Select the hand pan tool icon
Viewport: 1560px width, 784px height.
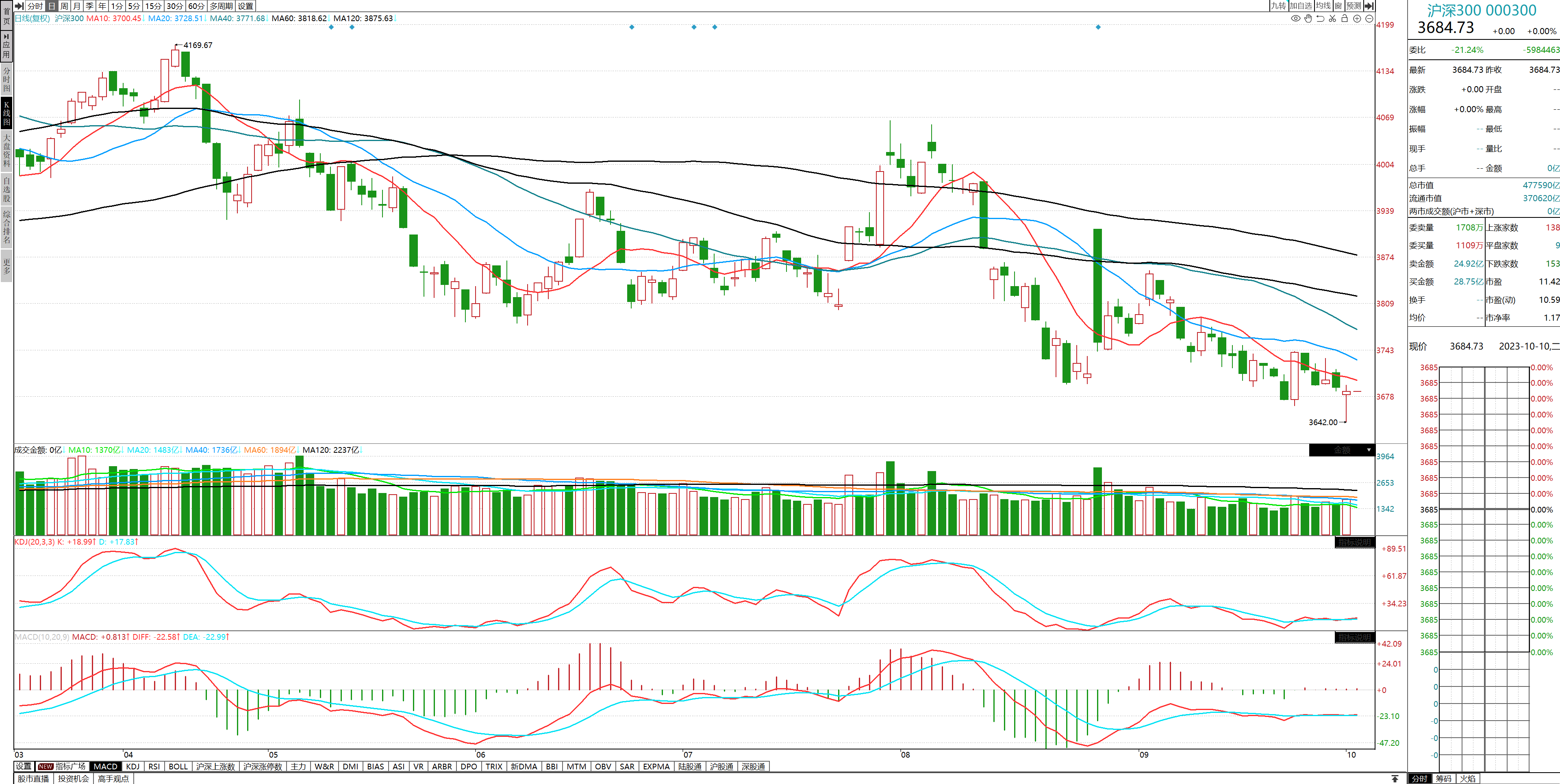point(1308,19)
